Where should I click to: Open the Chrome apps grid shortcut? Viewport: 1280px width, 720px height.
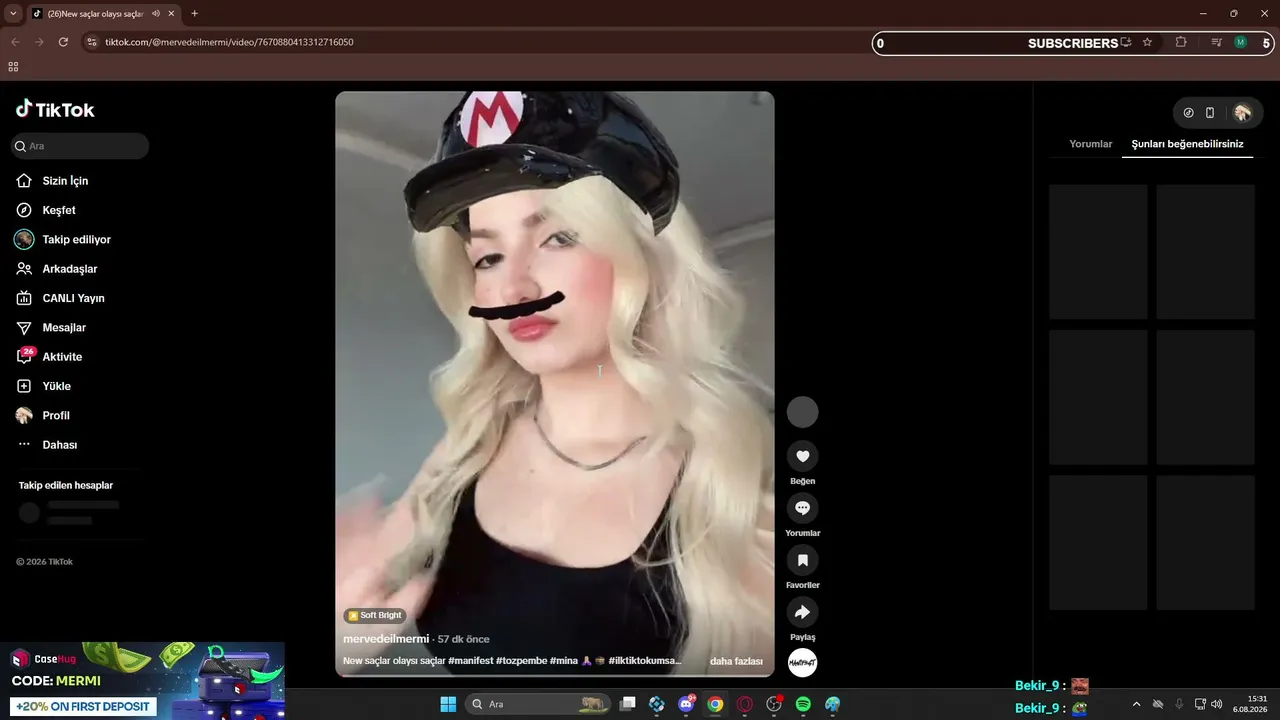point(13,67)
